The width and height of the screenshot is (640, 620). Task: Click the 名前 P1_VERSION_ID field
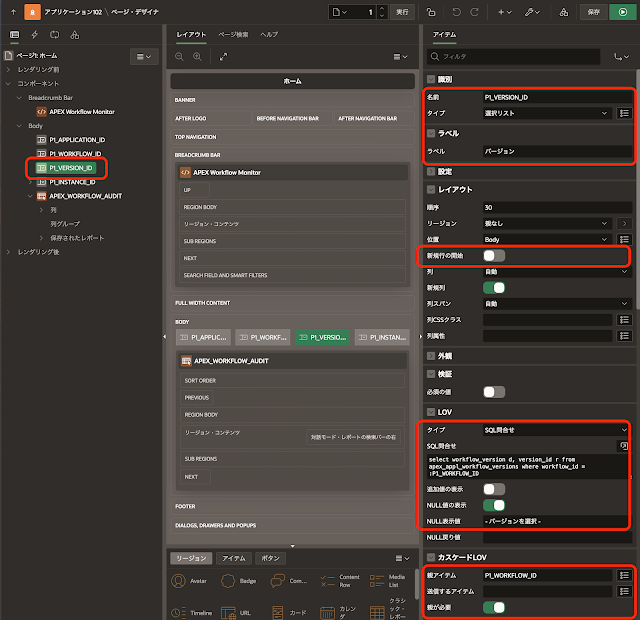click(x=557, y=98)
